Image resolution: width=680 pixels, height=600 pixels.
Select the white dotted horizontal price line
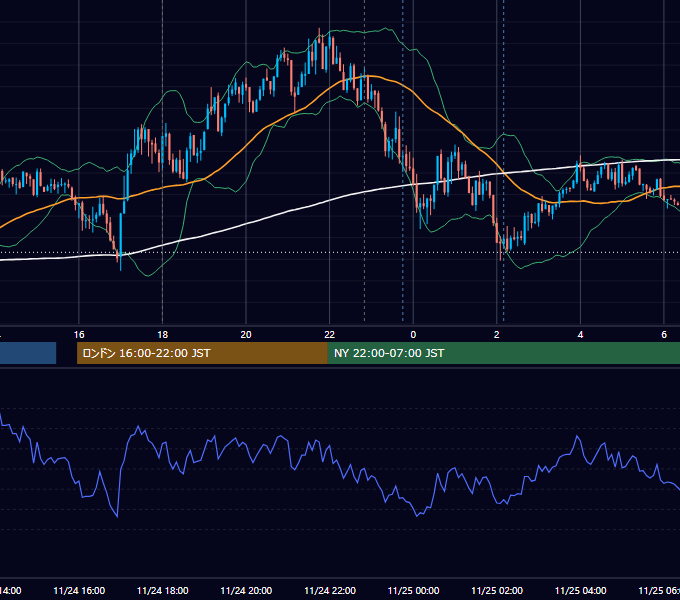pyautogui.click(x=340, y=252)
